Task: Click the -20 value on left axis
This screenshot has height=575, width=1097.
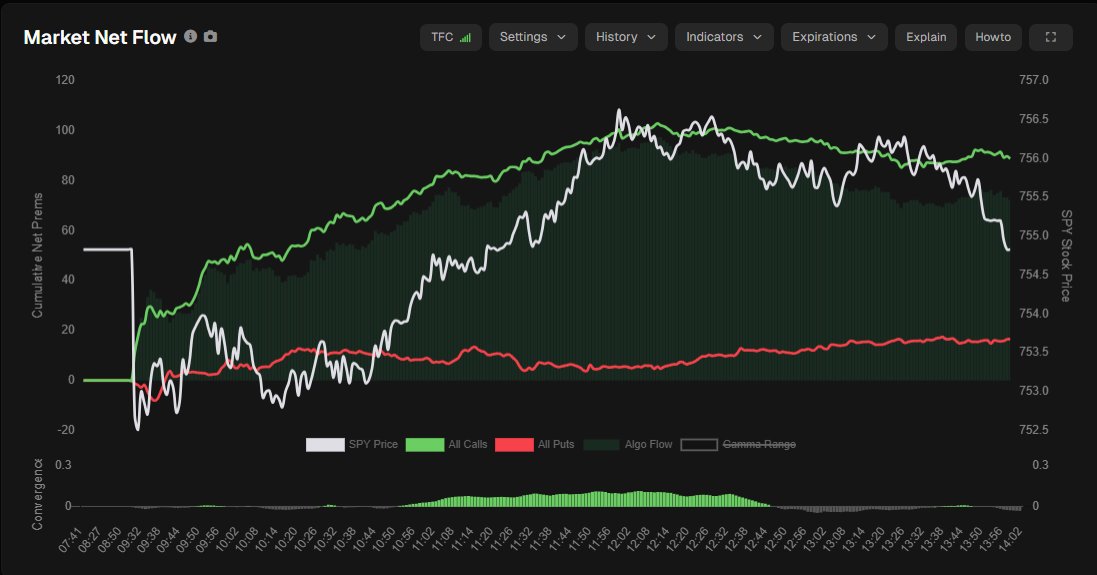Action: [66, 430]
